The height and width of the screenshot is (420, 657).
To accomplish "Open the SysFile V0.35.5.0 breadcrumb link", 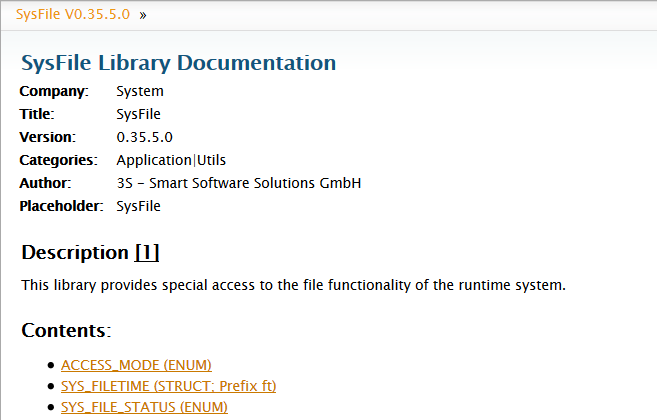I will point(73,16).
